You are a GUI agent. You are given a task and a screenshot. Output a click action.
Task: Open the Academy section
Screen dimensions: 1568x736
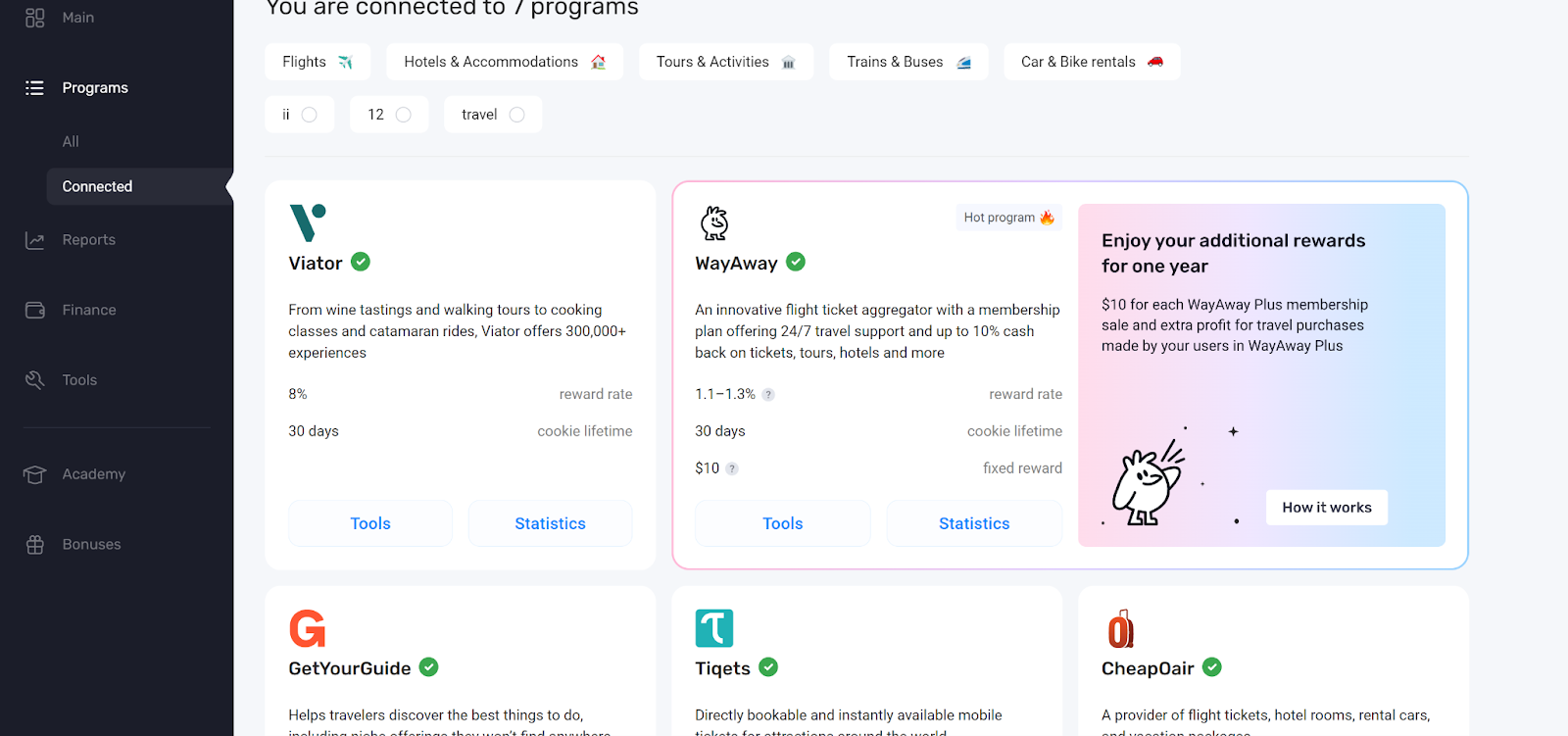coord(93,474)
